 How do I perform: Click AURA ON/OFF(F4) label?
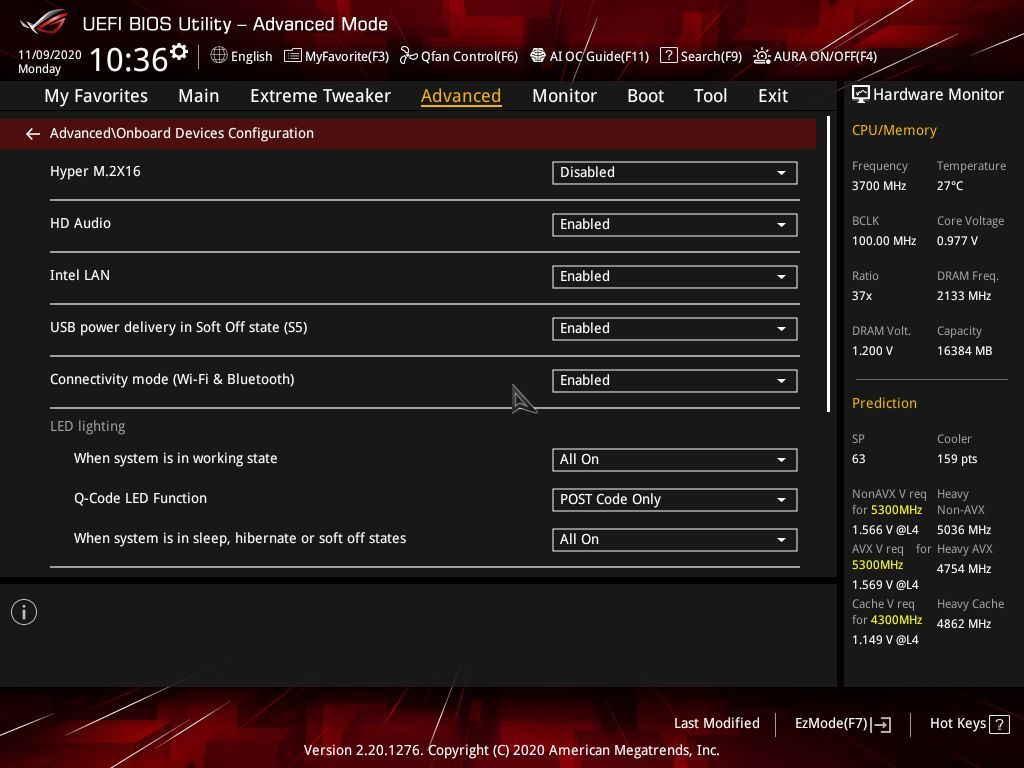click(825, 57)
